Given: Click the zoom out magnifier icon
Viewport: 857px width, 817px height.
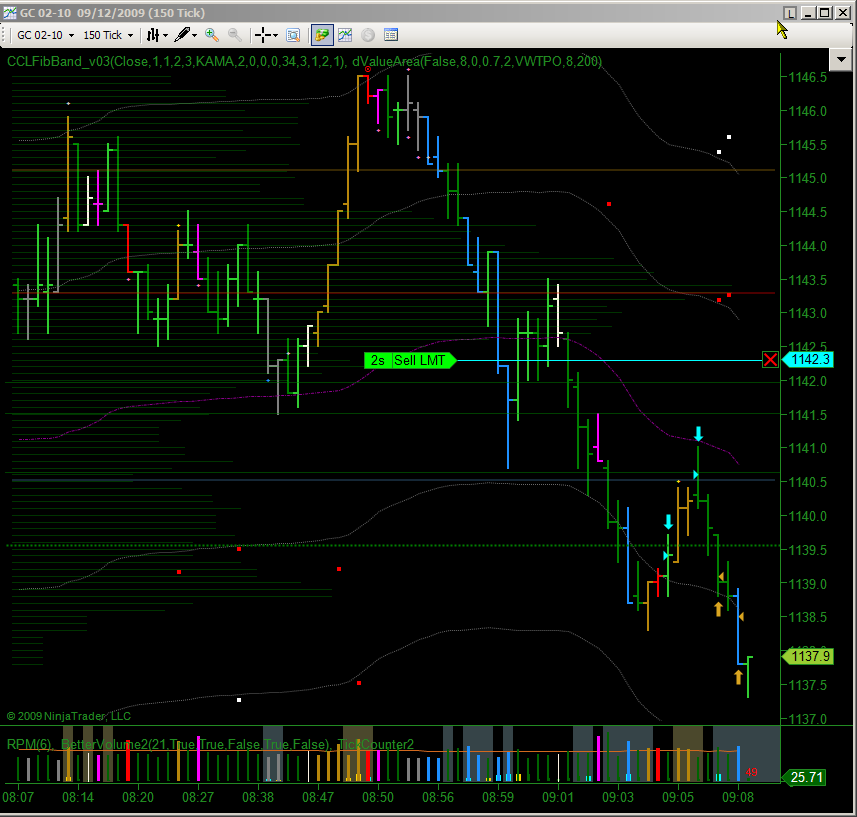Looking at the screenshot, I should tap(235, 36).
